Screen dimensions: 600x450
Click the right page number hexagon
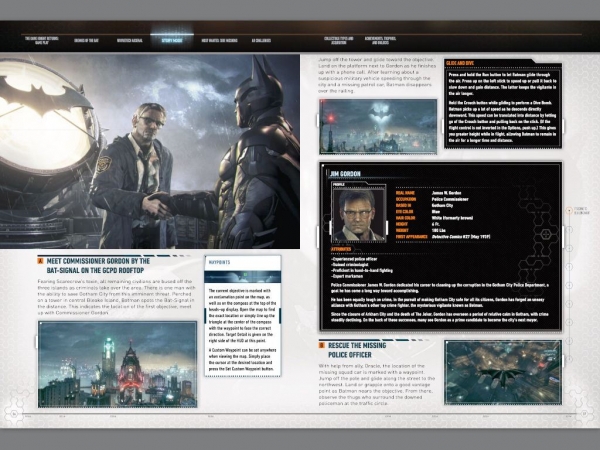(x=585, y=414)
